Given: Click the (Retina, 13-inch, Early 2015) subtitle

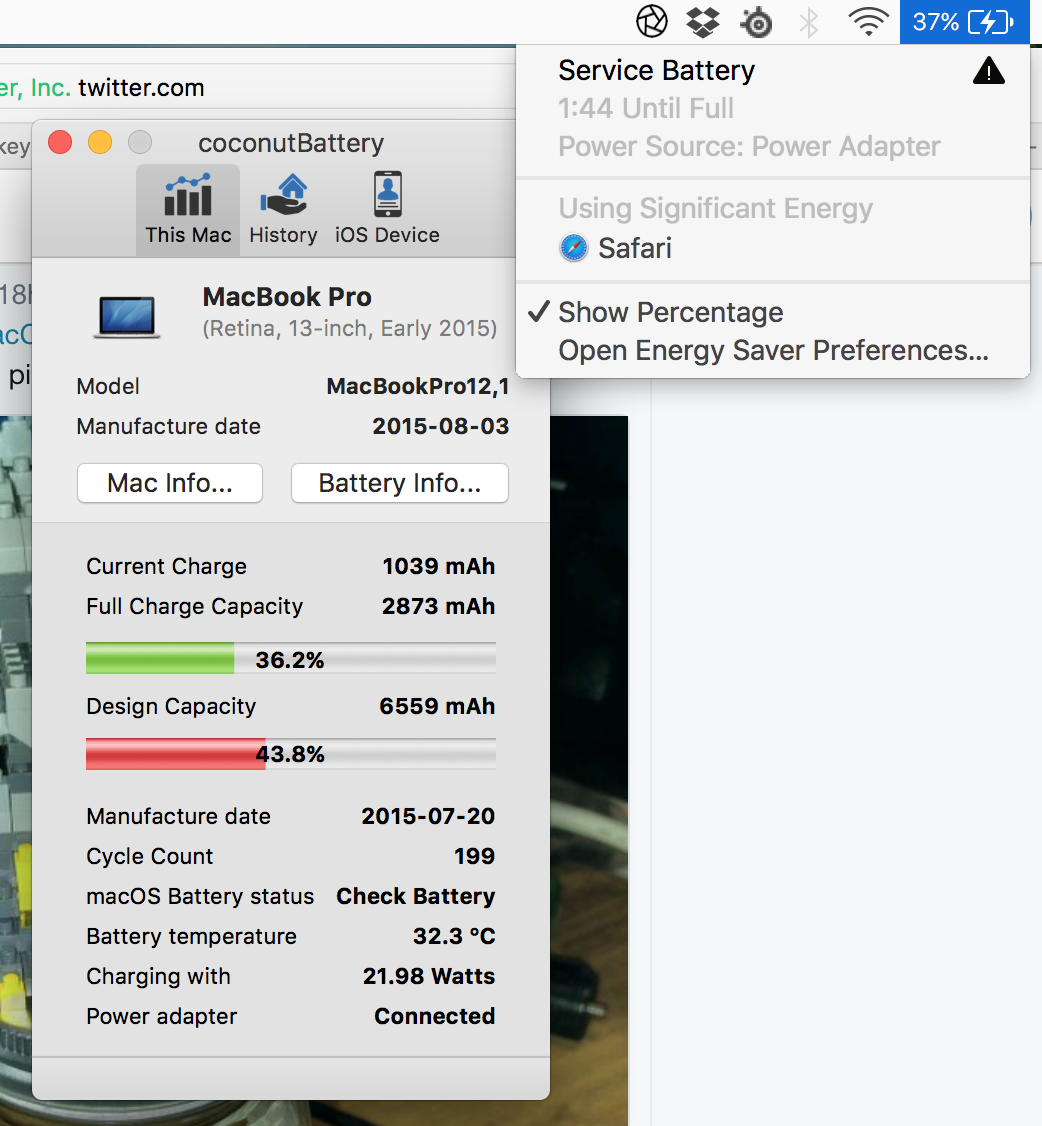Looking at the screenshot, I should point(350,329).
